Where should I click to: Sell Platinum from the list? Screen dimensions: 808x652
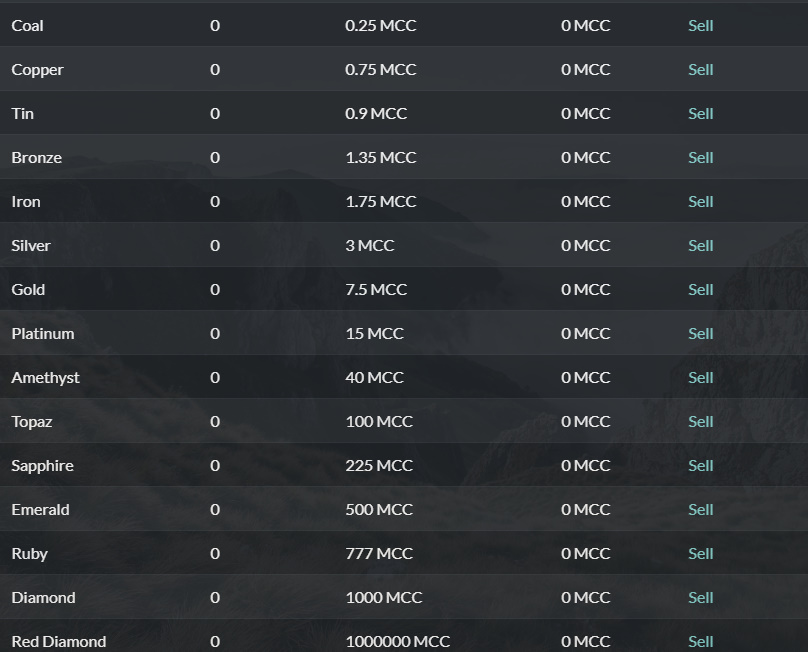tap(700, 333)
